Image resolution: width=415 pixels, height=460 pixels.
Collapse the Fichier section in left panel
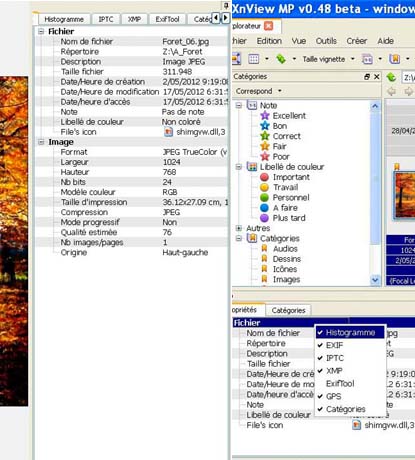pos(41,32)
